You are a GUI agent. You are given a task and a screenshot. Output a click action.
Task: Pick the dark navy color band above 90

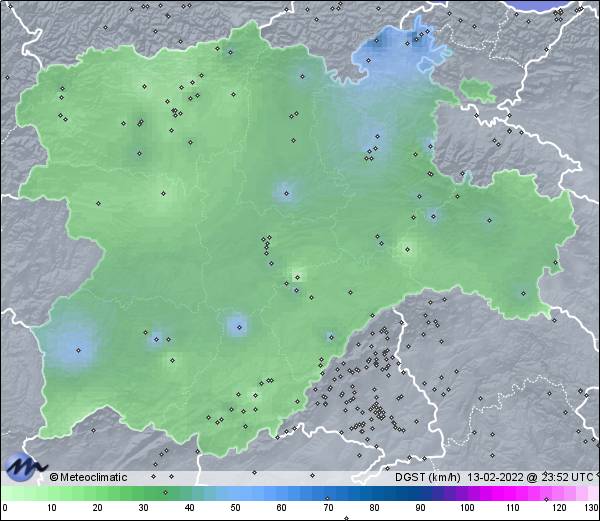pos(420,493)
